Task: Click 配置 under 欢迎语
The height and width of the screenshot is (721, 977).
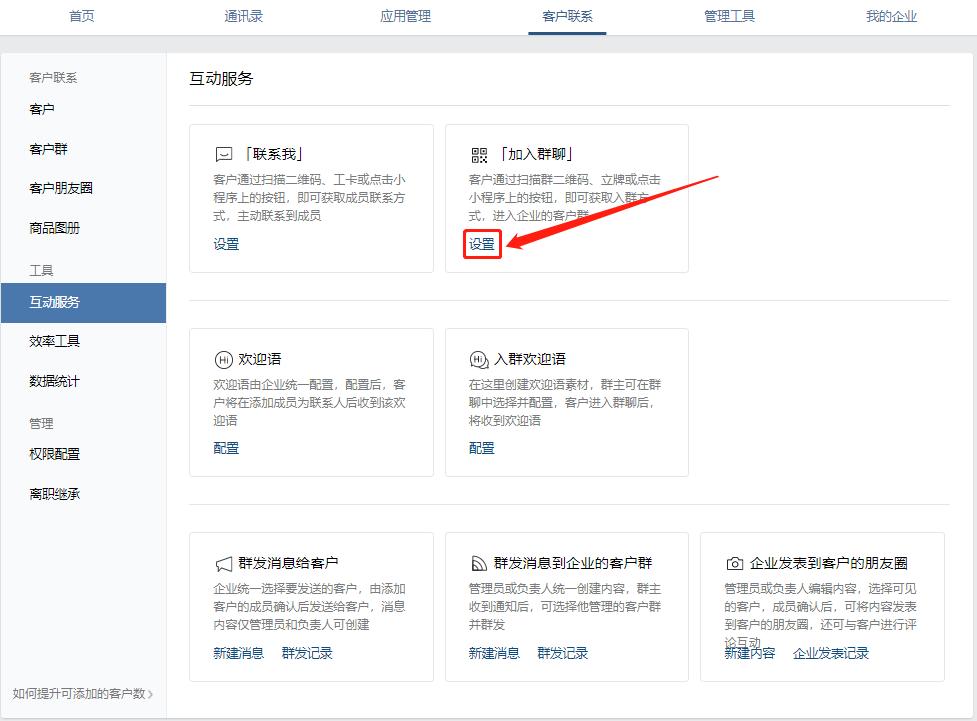Action: (226, 447)
